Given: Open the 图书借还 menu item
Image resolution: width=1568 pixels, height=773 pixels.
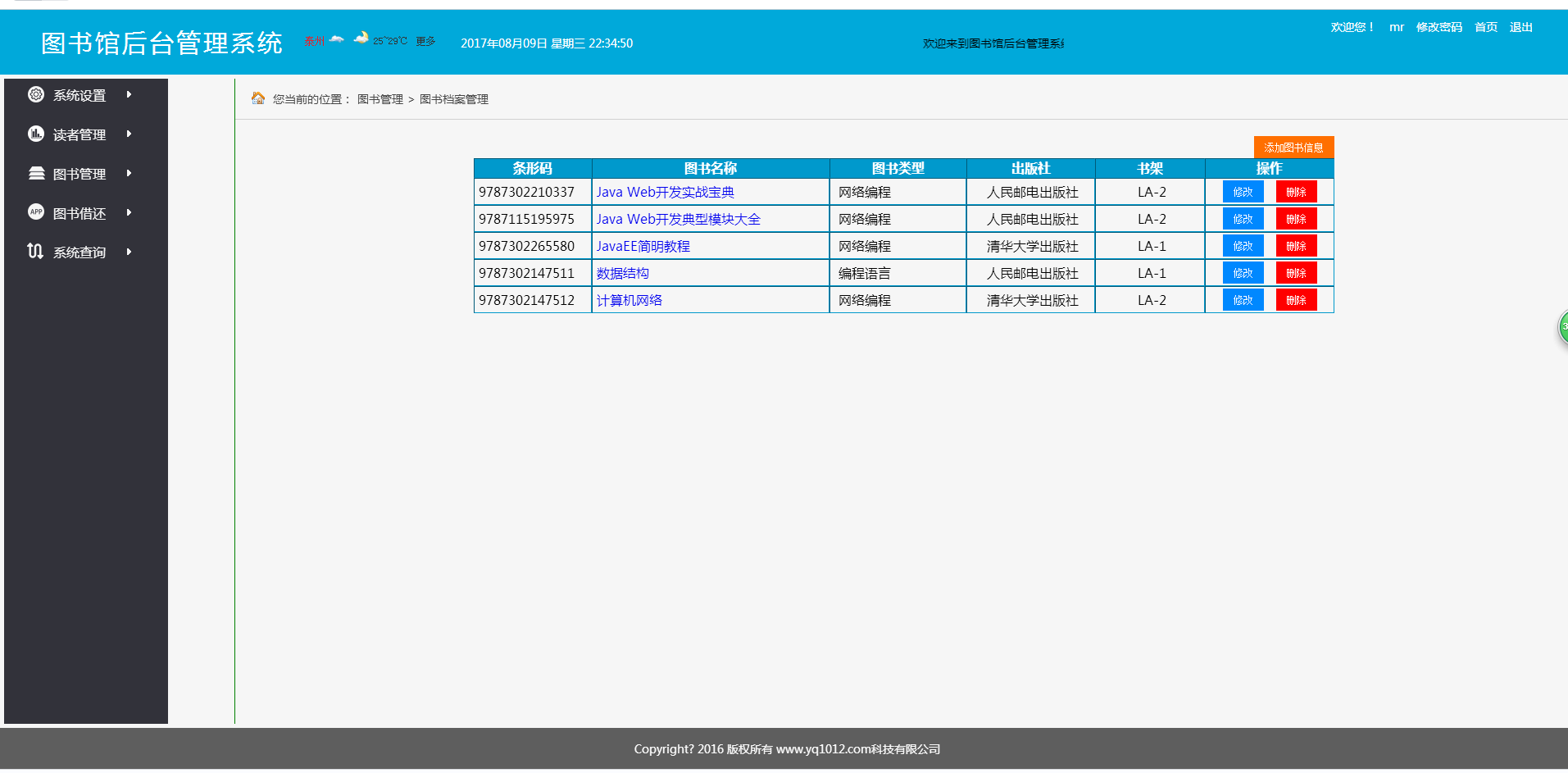Looking at the screenshot, I should [80, 213].
